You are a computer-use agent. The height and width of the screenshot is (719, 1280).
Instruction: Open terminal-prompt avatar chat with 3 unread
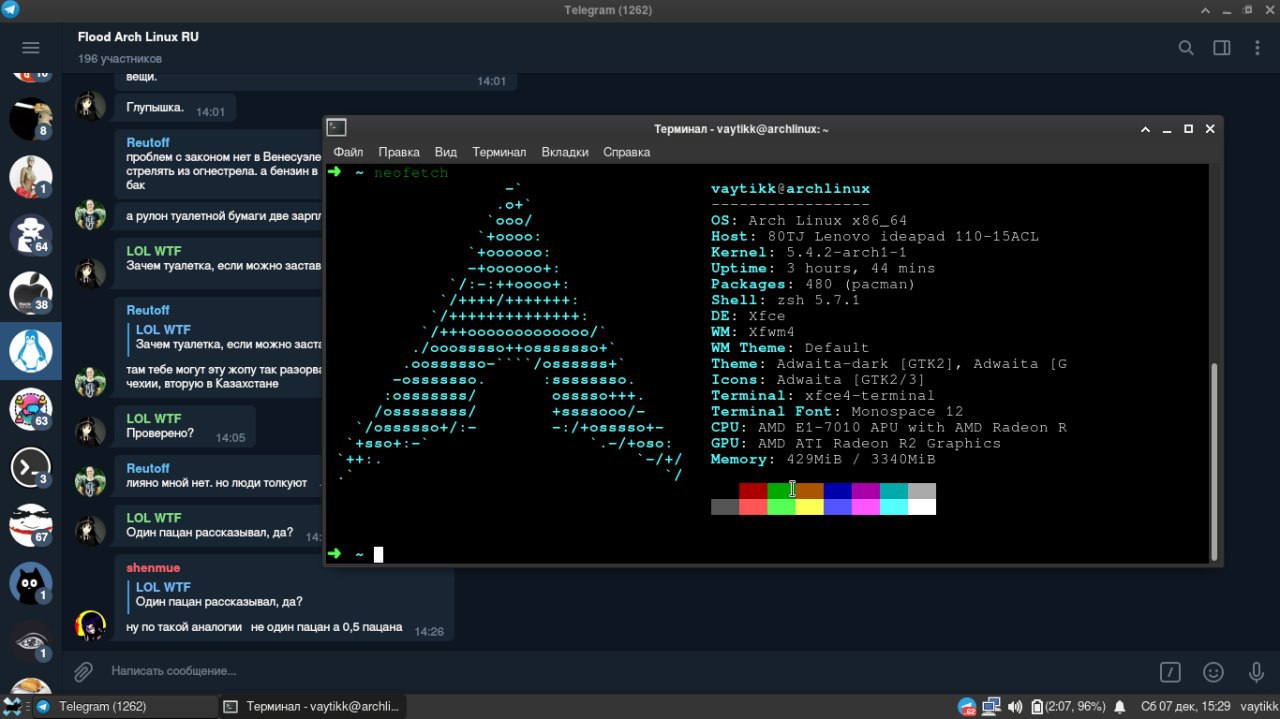(x=30, y=467)
